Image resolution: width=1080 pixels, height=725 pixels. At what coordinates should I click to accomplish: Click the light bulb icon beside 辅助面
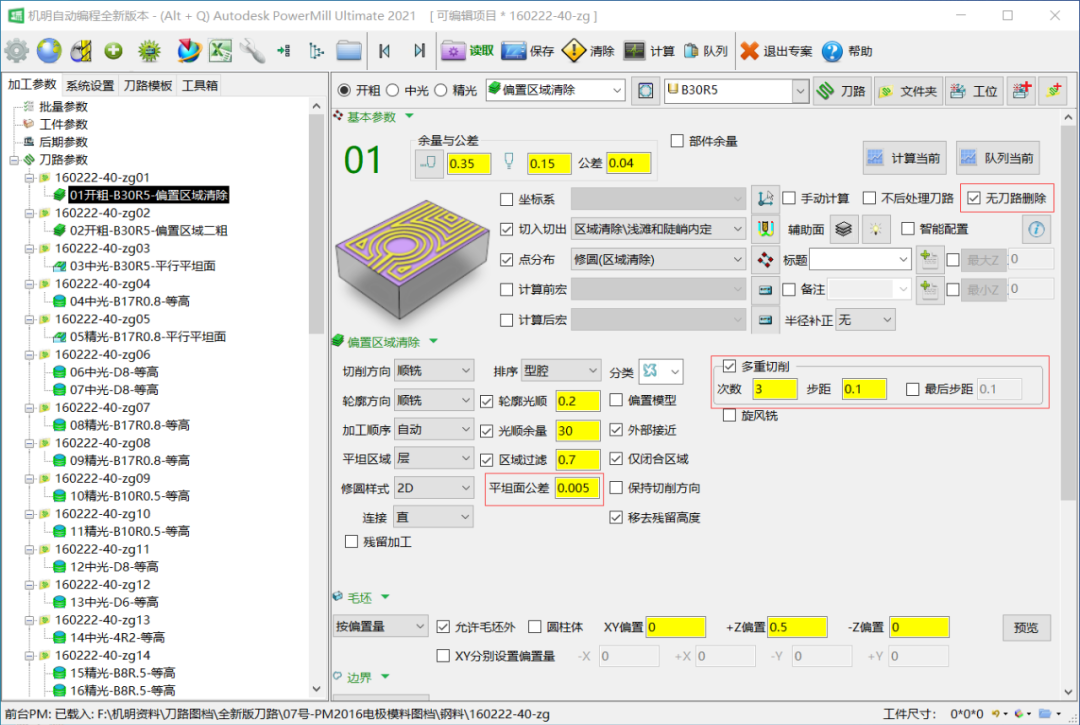coord(877,229)
